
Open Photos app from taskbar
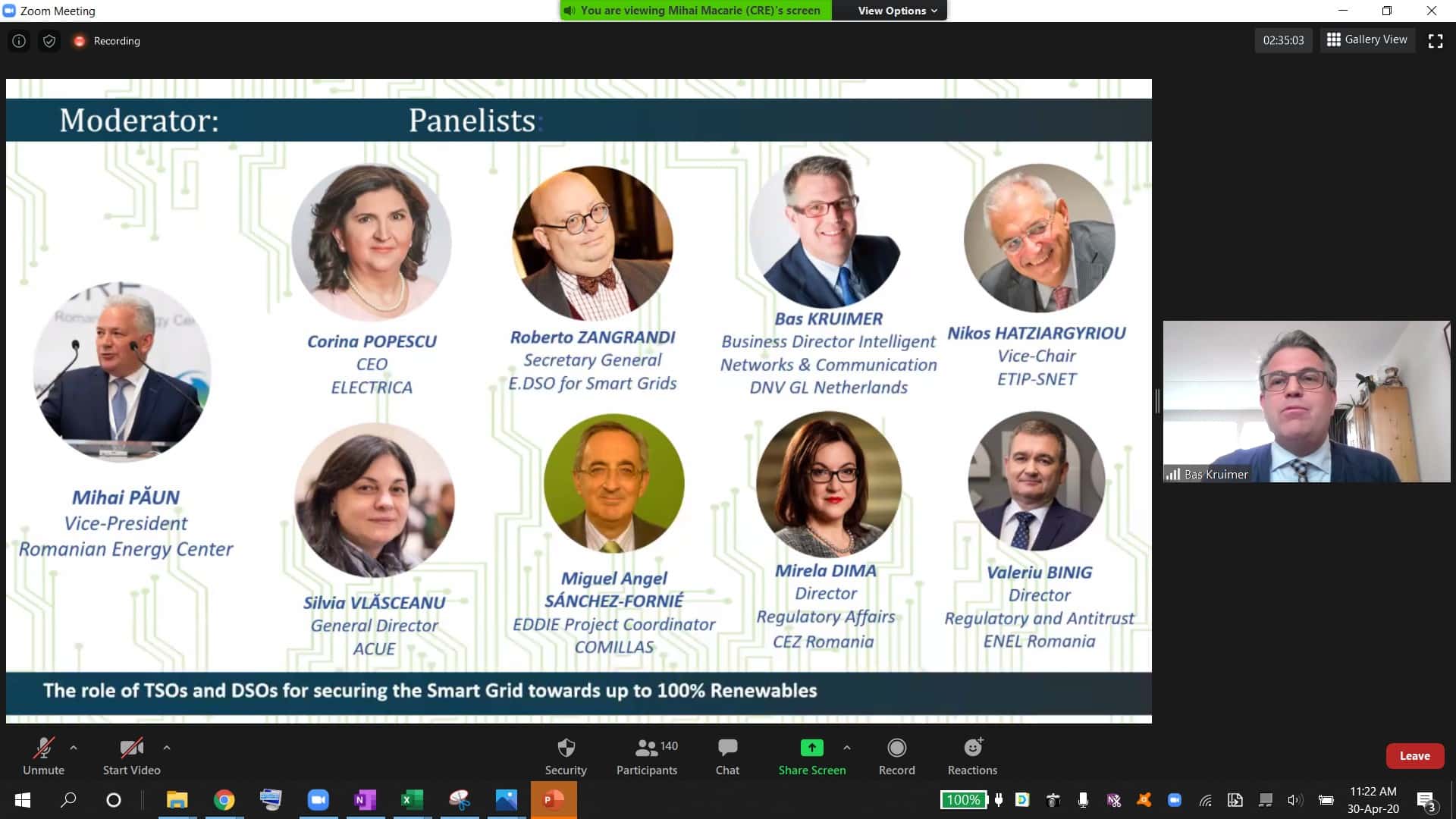[x=507, y=800]
